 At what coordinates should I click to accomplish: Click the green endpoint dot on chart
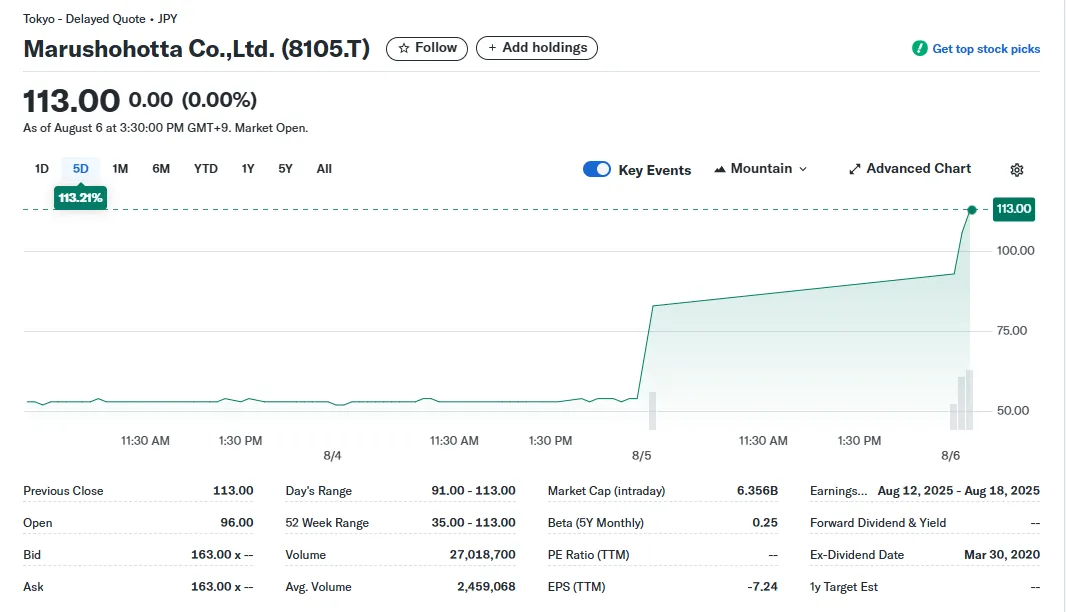[972, 210]
